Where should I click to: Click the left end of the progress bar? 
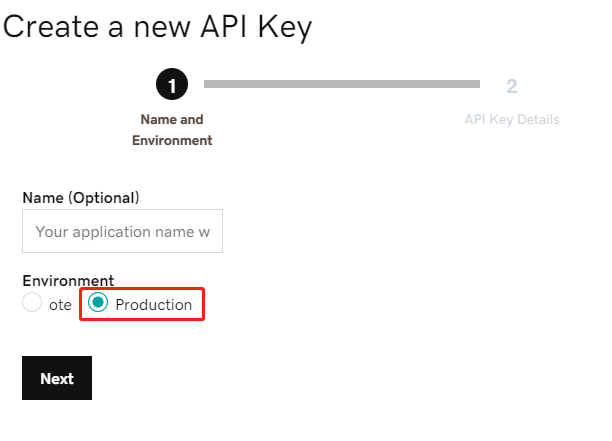[208, 84]
